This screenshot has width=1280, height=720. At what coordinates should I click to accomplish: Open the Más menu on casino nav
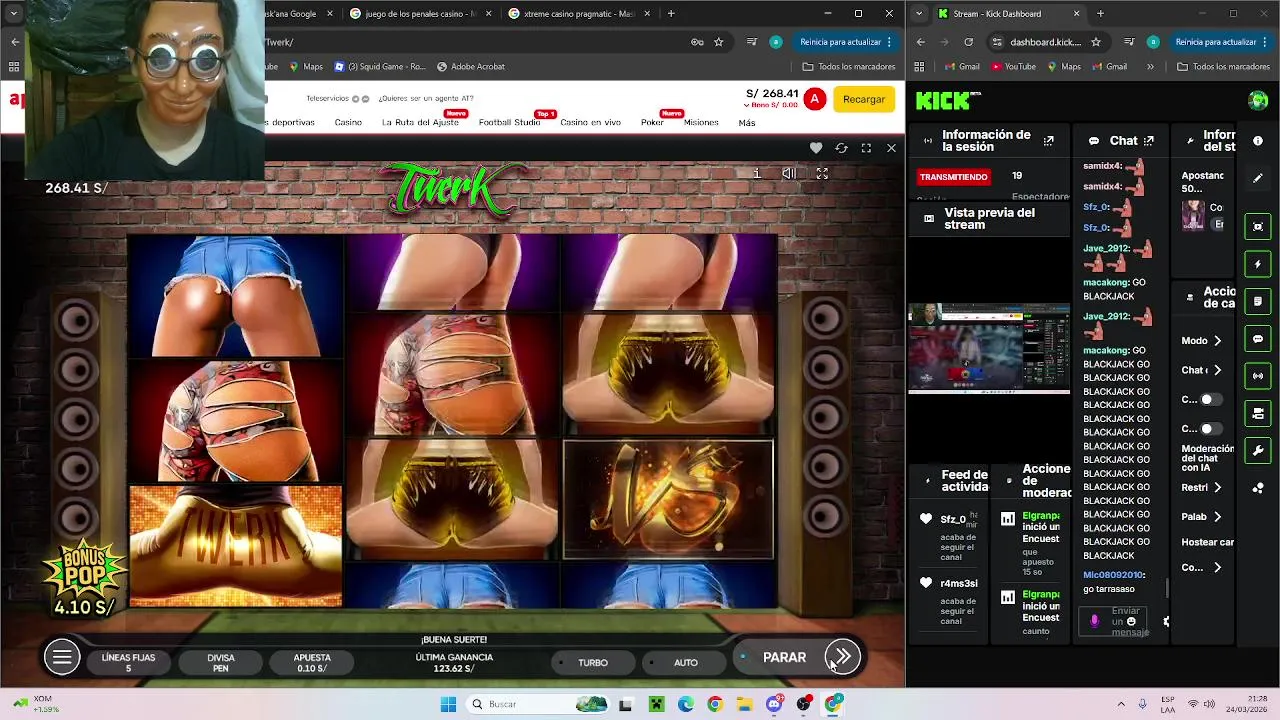coord(746,122)
